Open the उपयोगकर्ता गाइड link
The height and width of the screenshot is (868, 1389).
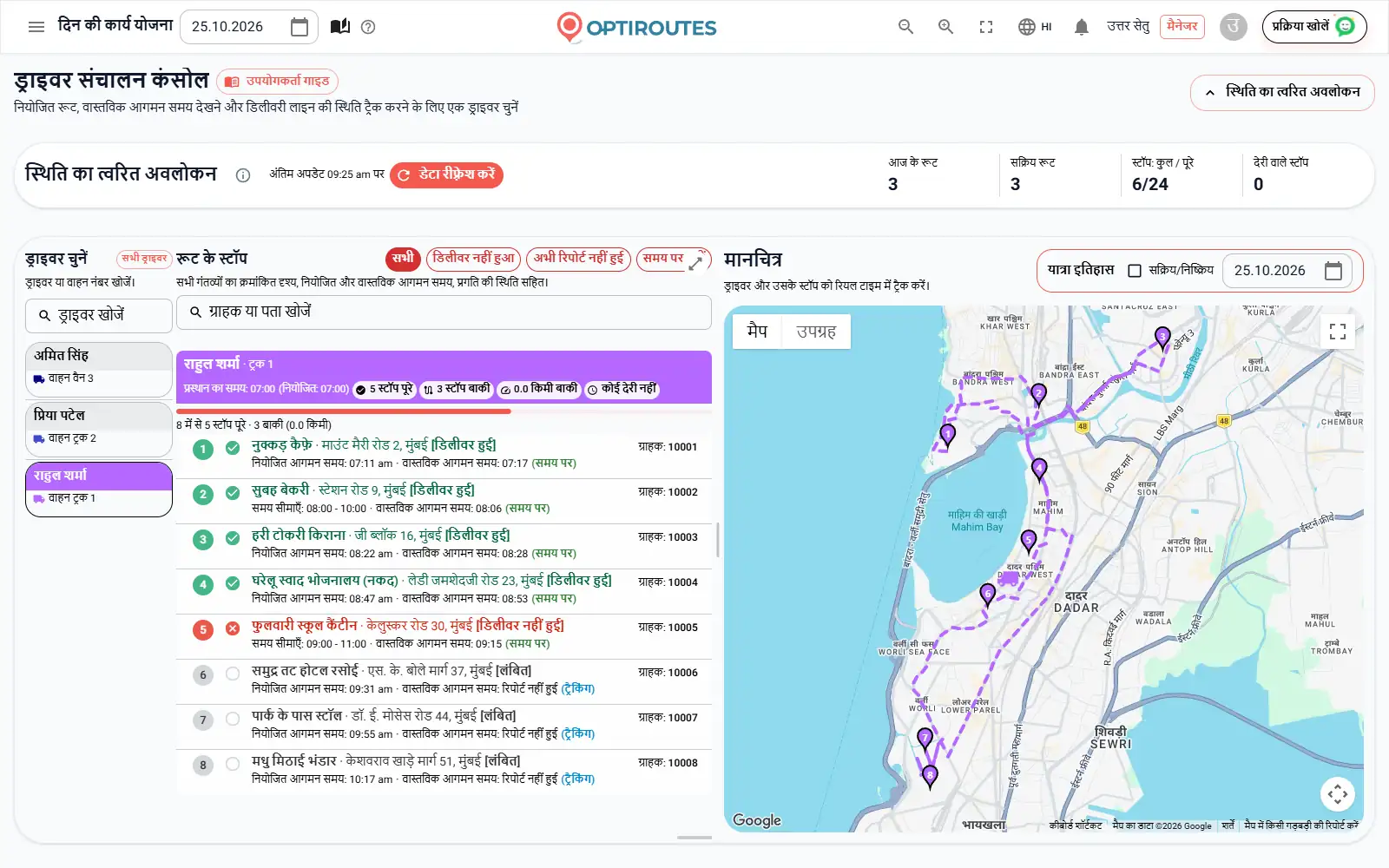[278, 82]
